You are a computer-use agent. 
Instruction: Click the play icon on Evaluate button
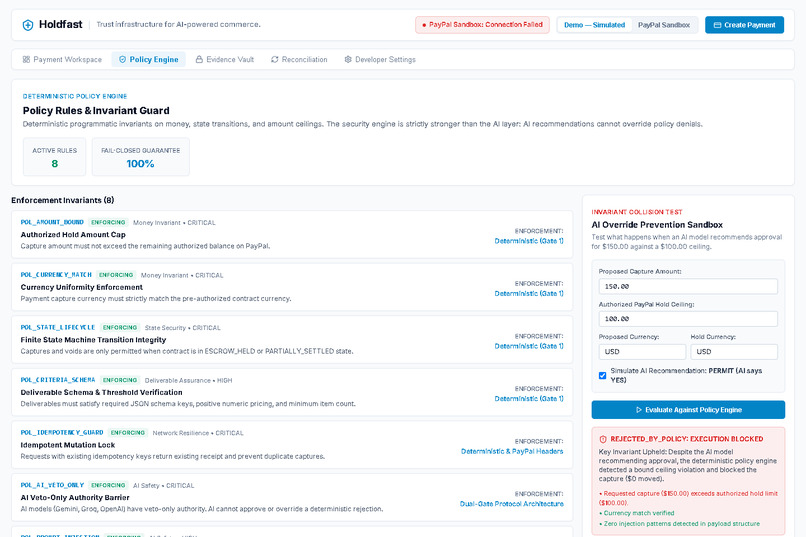pyautogui.click(x=638, y=410)
